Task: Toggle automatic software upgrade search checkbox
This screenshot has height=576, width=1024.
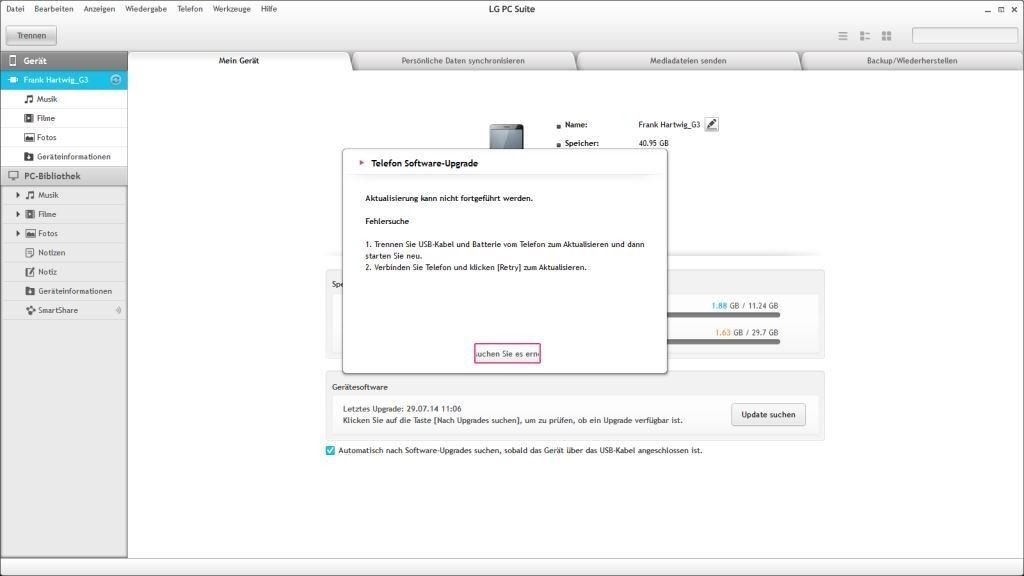Action: pos(330,451)
